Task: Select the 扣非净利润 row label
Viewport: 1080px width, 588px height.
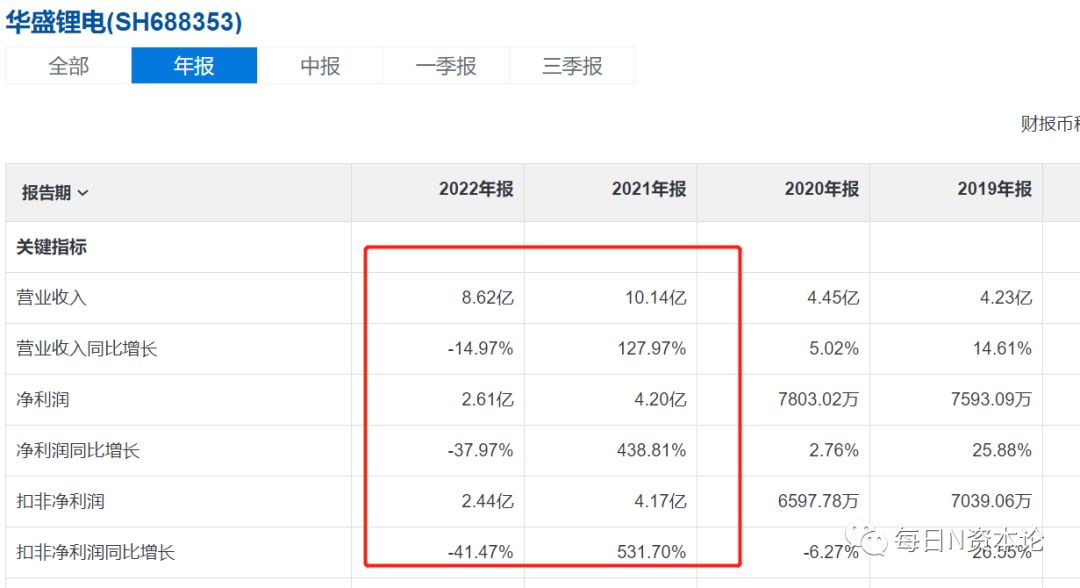Action: [x=60, y=502]
